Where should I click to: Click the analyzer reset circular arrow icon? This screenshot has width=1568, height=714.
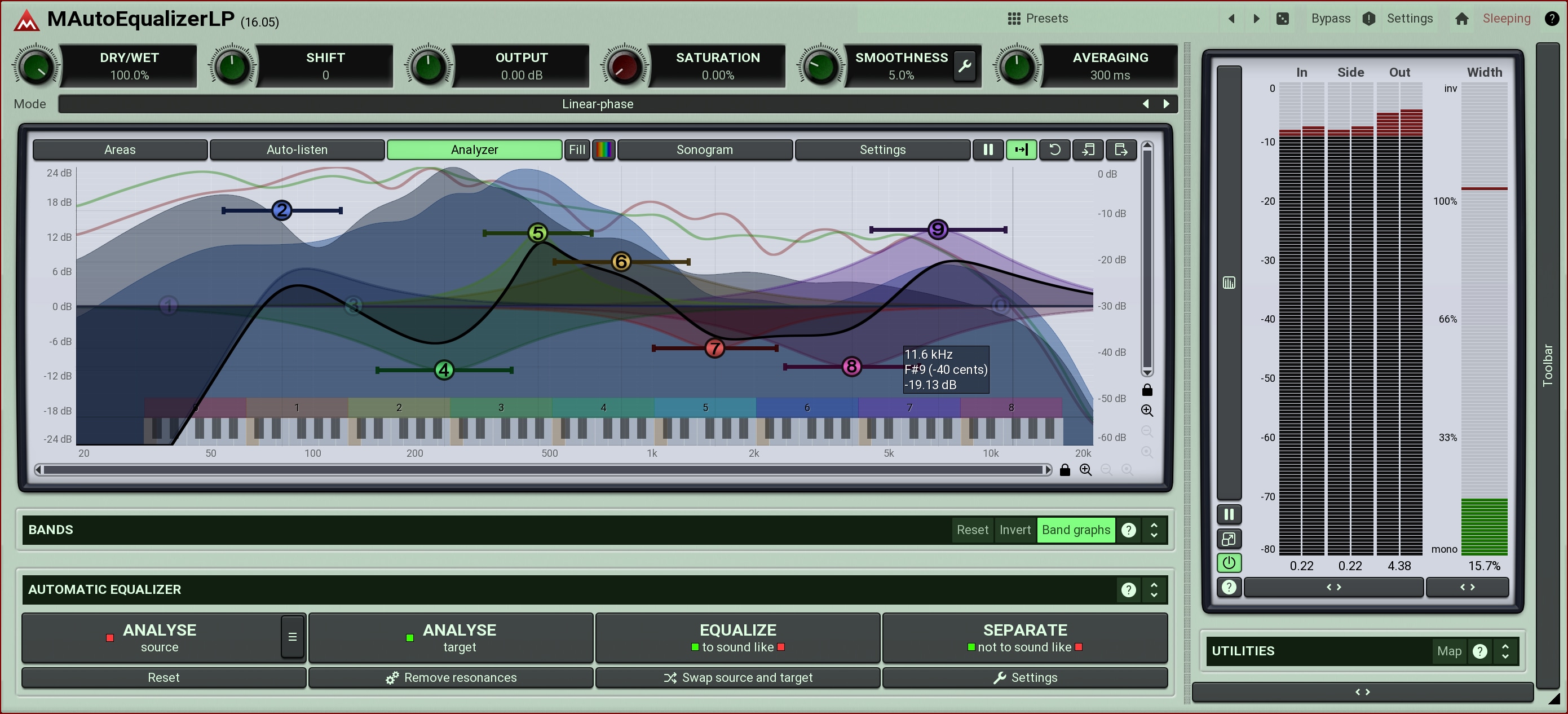point(1054,150)
